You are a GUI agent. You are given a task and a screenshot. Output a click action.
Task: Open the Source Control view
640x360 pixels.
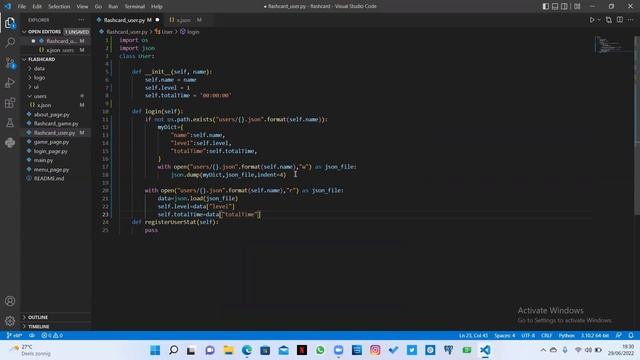[10, 62]
